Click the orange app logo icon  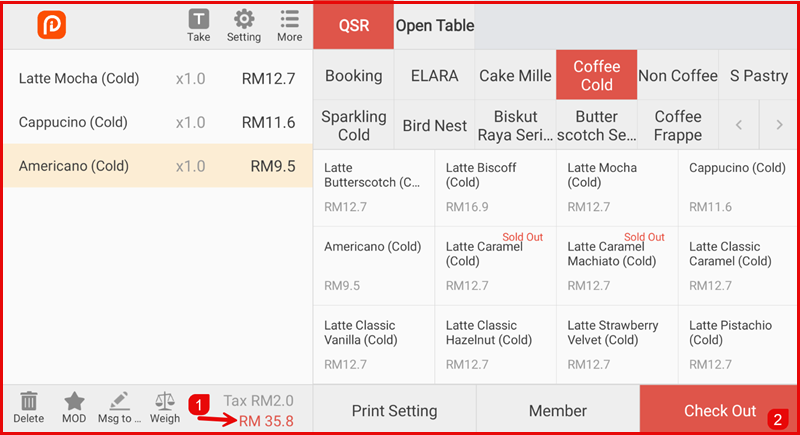tap(51, 25)
